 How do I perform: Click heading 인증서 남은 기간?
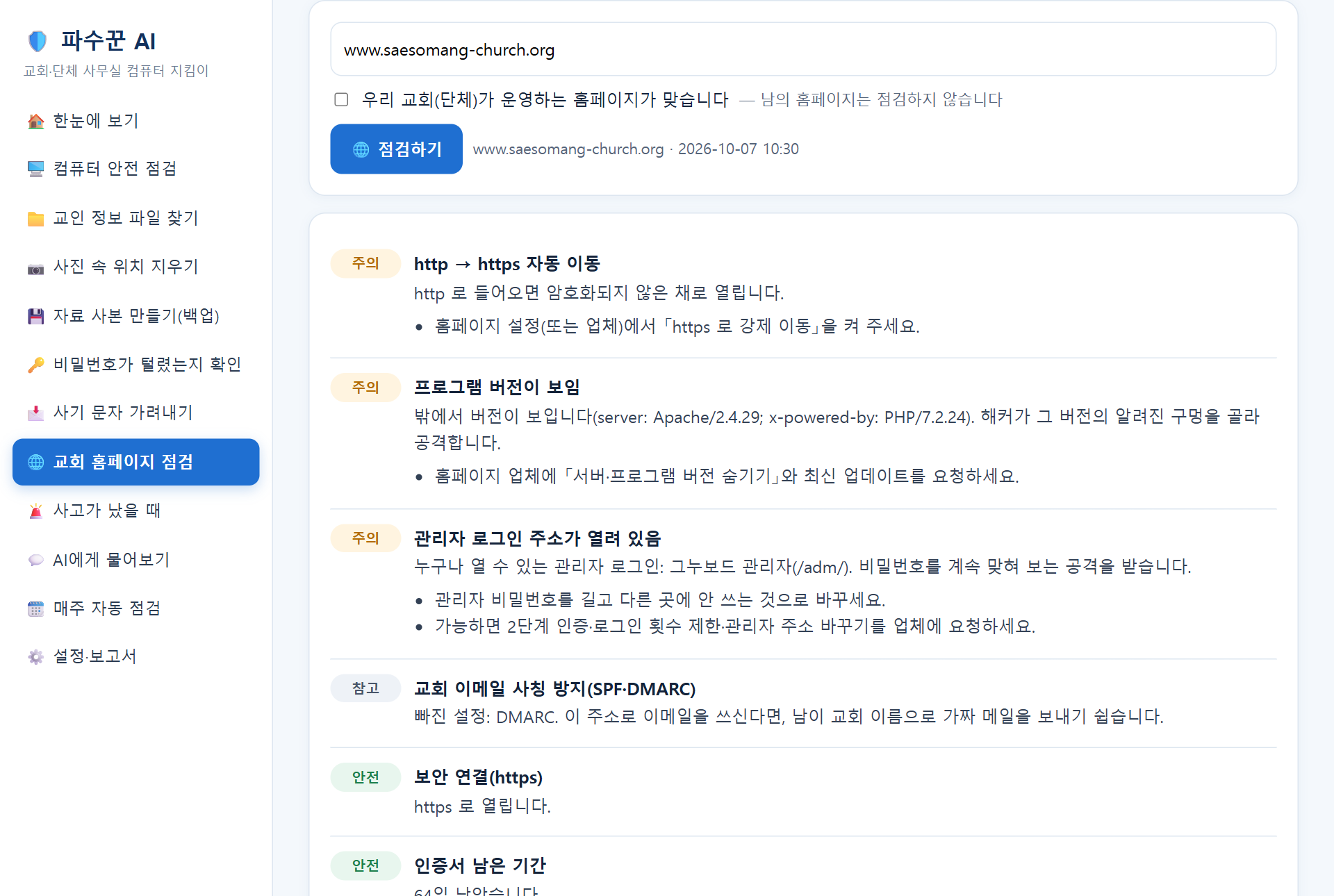pyautogui.click(x=480, y=865)
